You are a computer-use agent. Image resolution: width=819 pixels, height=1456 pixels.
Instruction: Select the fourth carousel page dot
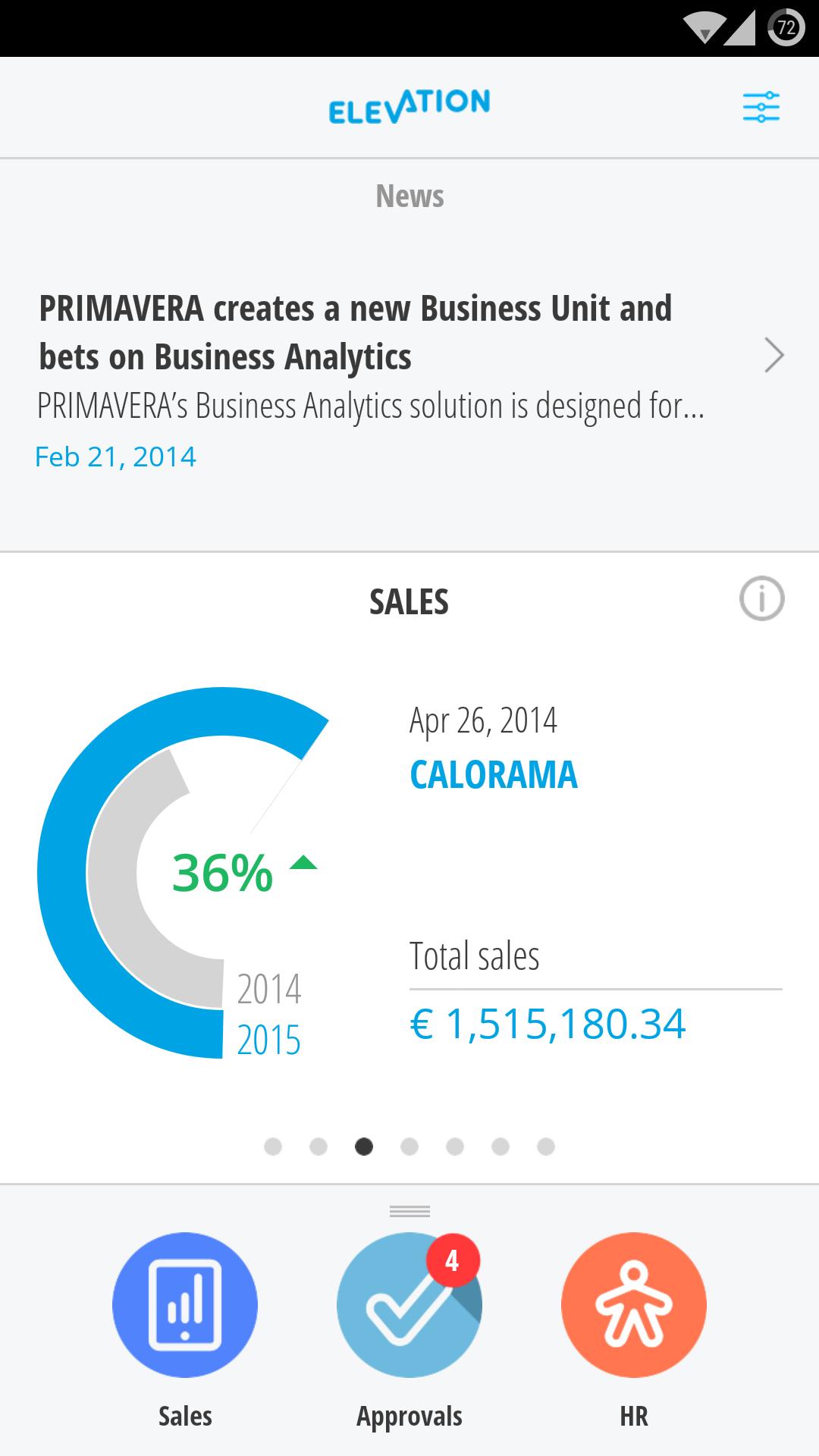[409, 1147]
